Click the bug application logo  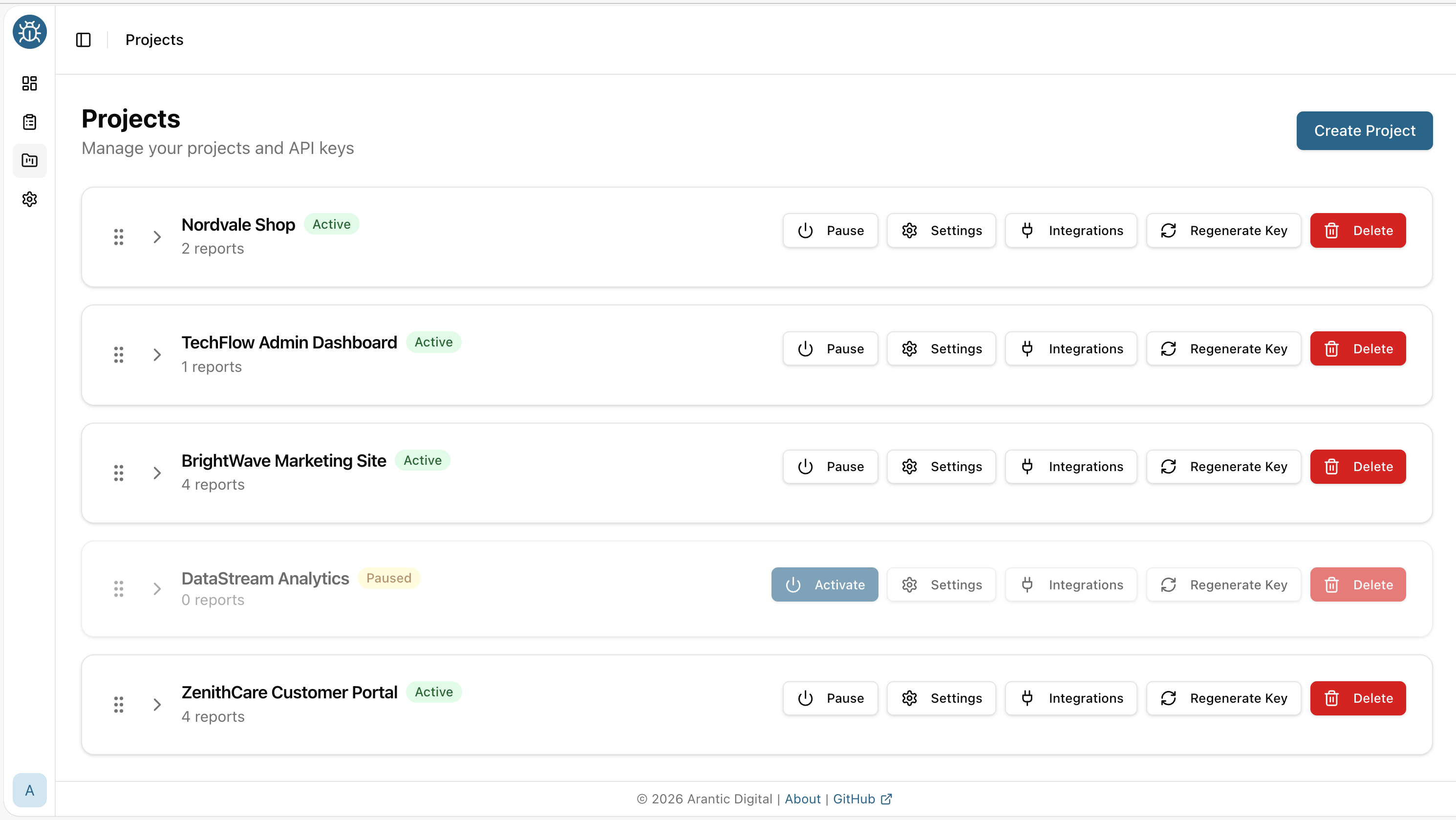point(29,32)
